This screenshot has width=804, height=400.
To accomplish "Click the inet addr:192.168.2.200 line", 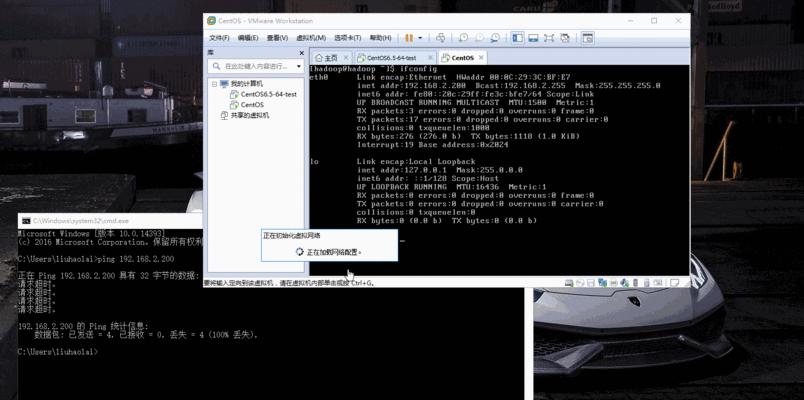I will (x=509, y=86).
